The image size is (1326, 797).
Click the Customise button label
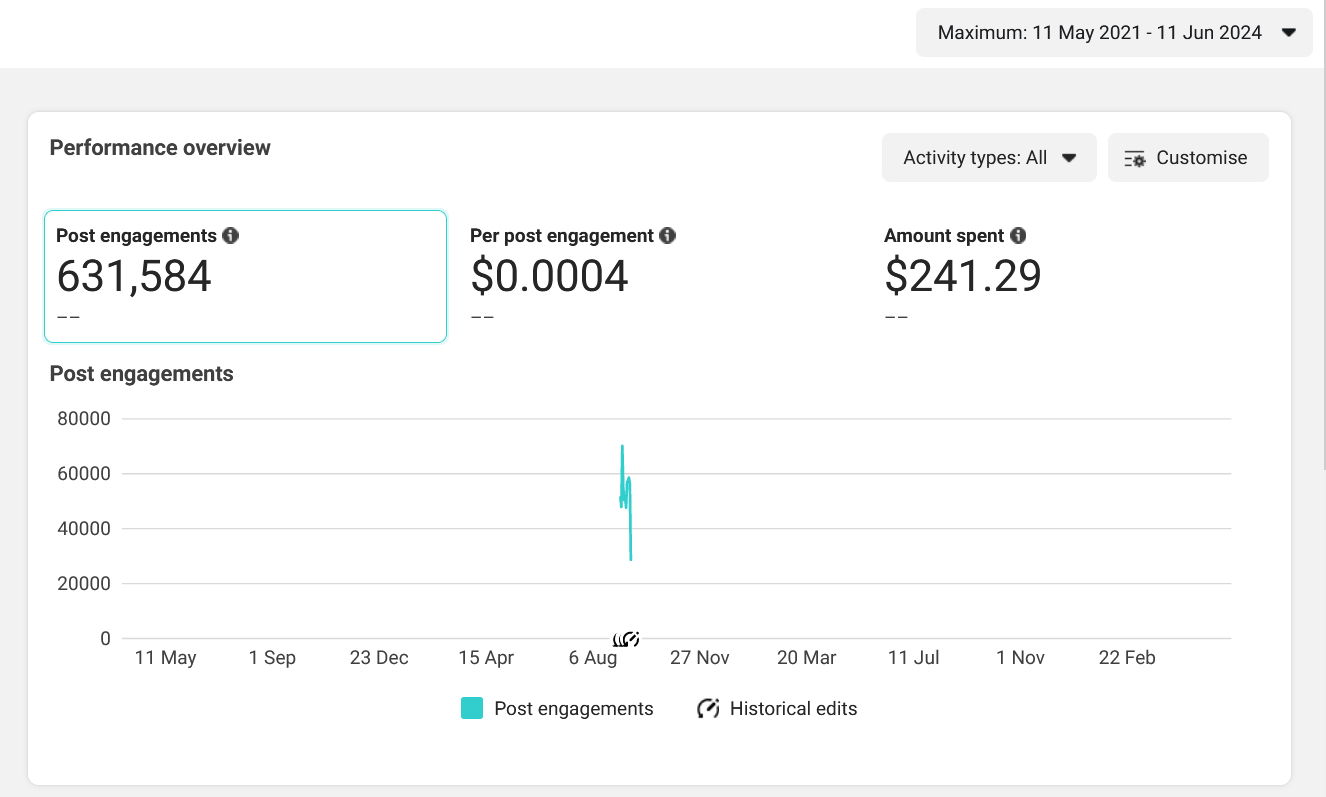click(x=1201, y=158)
